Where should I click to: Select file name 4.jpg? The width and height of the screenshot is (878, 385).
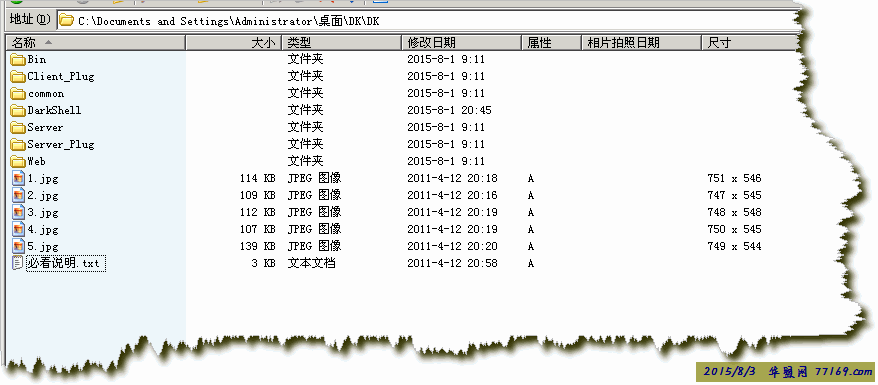tap(43, 230)
